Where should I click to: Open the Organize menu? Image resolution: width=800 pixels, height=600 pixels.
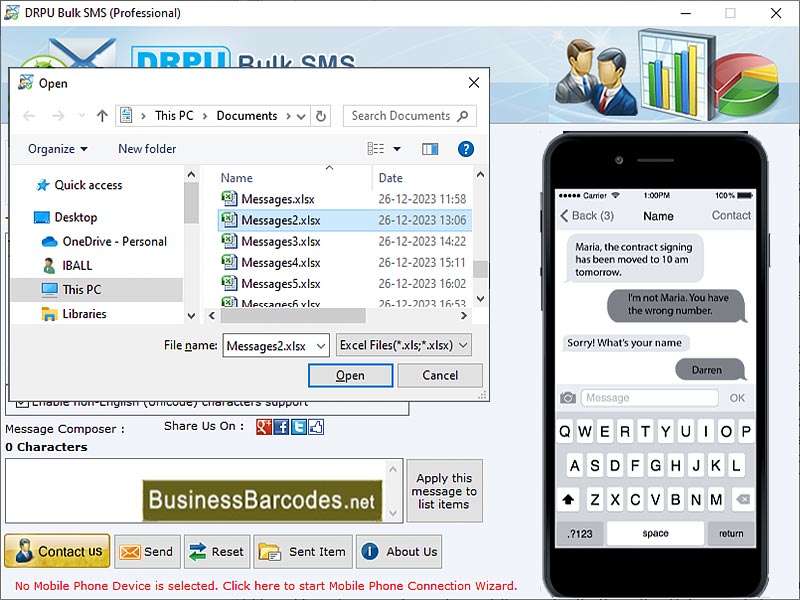click(58, 149)
